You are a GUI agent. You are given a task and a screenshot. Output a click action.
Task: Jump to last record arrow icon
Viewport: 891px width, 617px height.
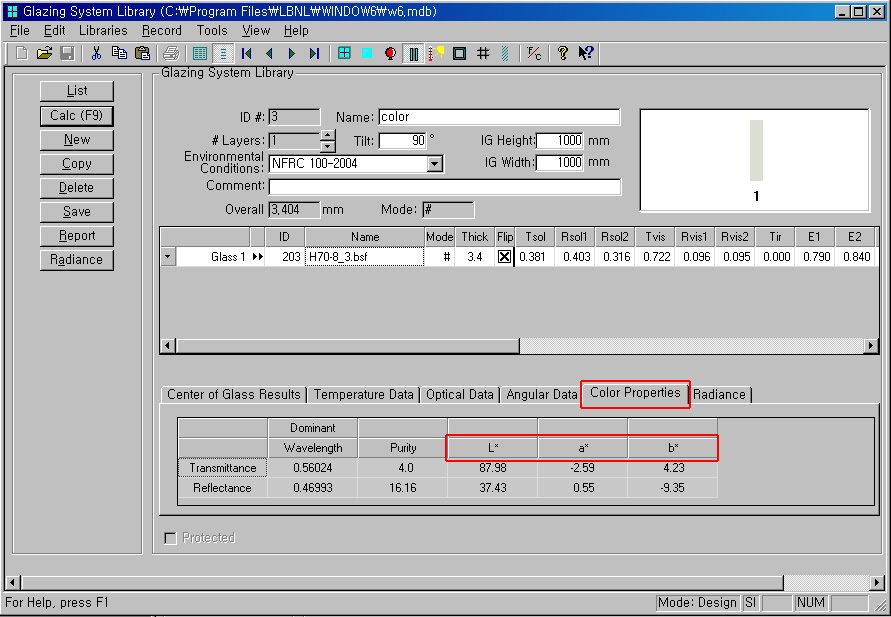pos(315,53)
